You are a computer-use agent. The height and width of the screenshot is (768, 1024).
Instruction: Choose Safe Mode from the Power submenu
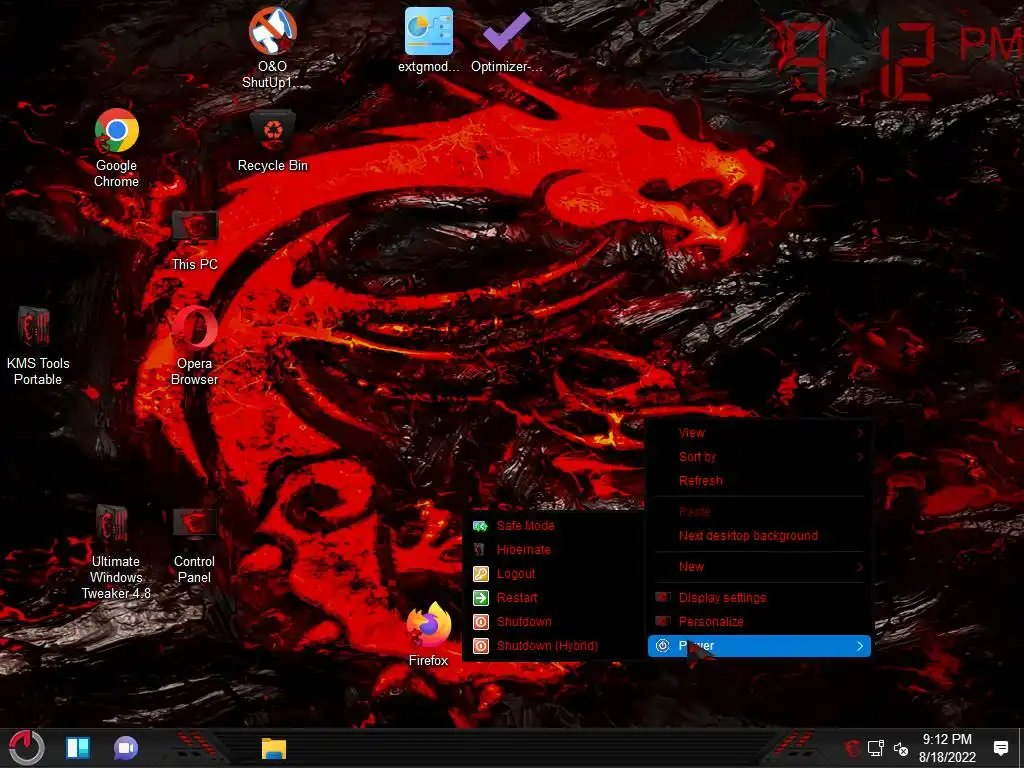pos(554,526)
